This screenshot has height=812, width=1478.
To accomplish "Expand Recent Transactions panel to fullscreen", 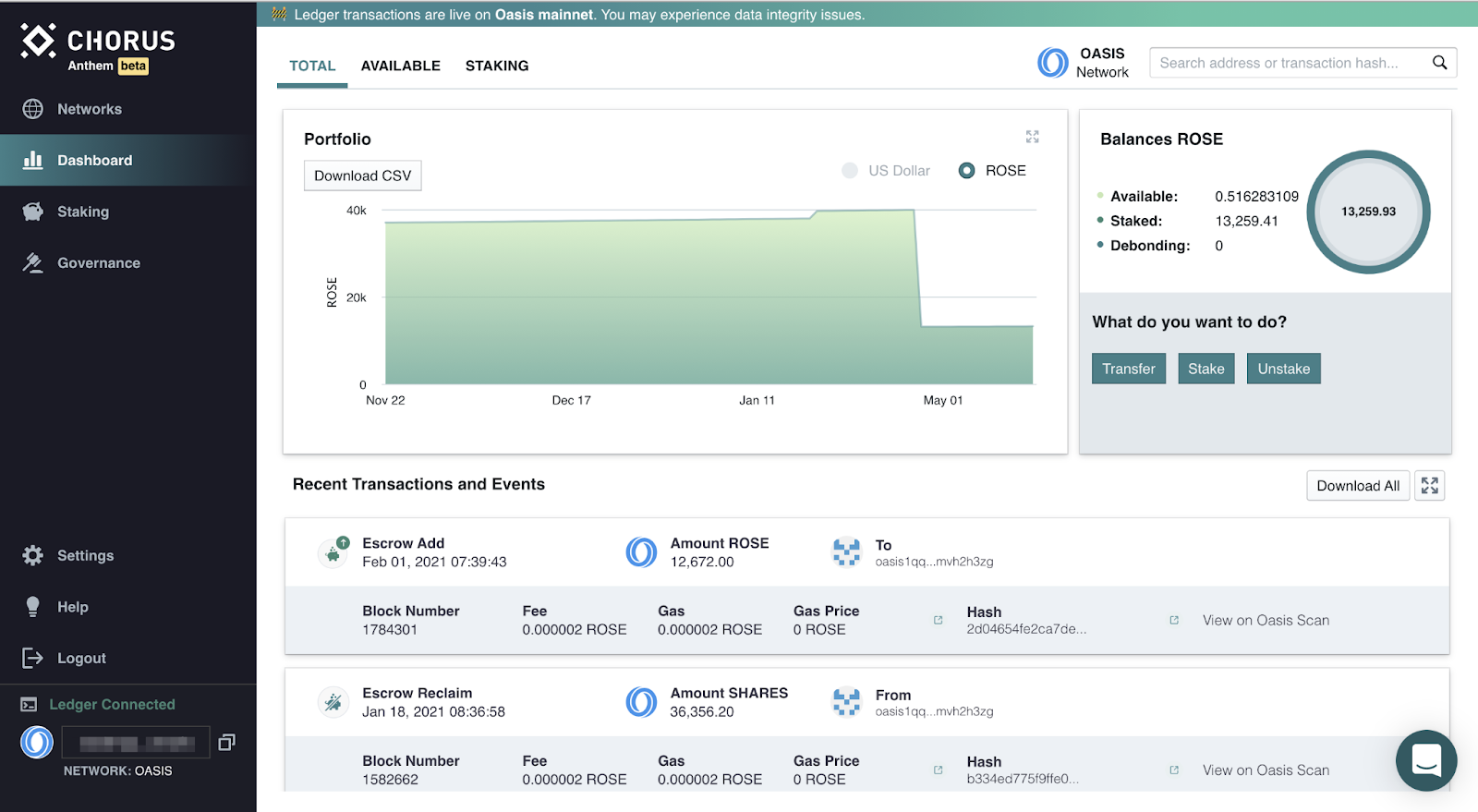I will point(1430,486).
